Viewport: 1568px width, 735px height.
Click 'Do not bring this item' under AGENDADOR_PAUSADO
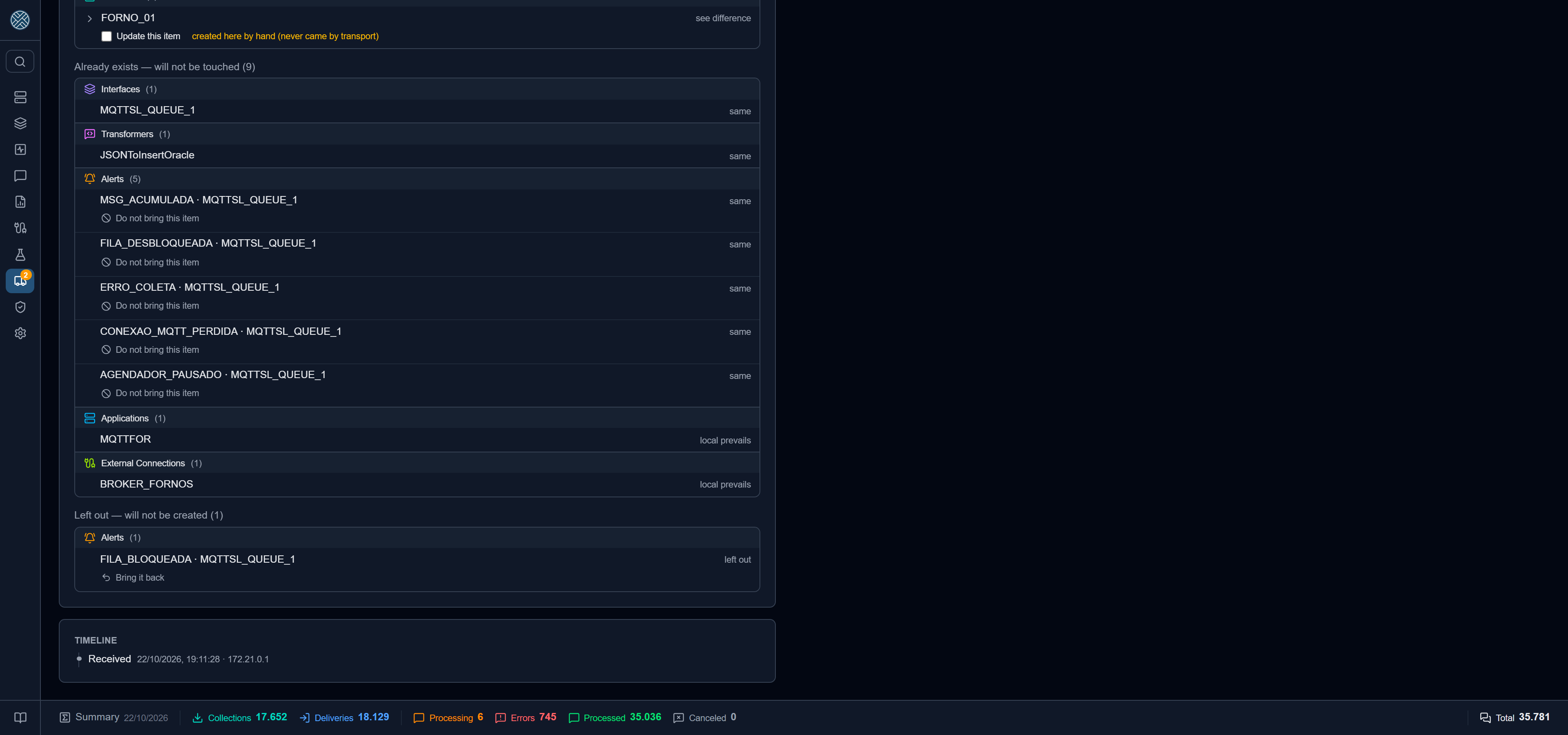coord(150,394)
